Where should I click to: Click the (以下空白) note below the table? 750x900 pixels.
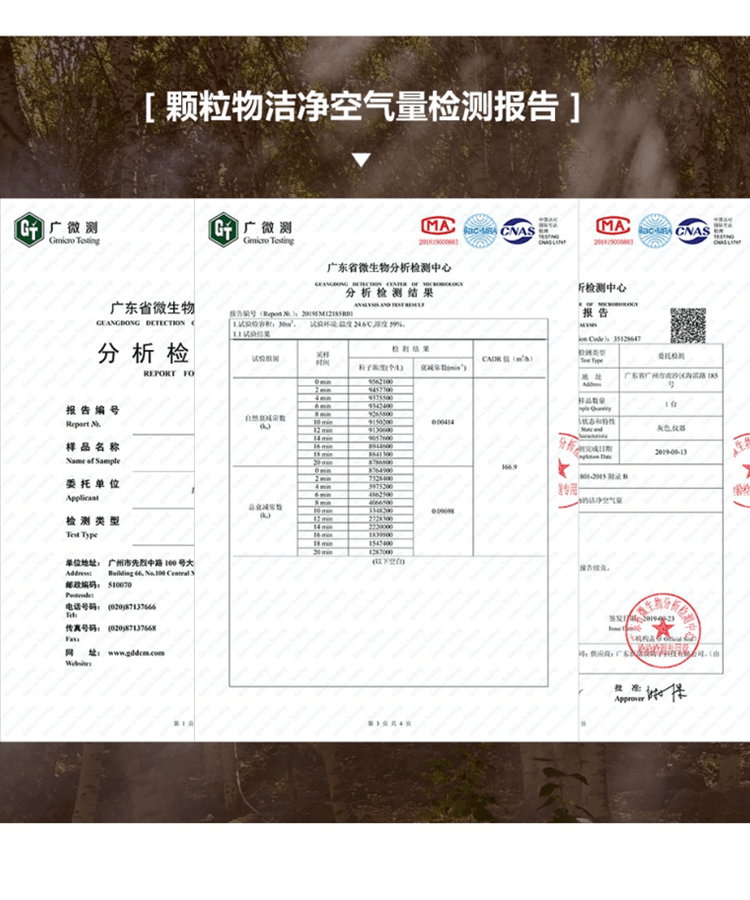pos(388,561)
